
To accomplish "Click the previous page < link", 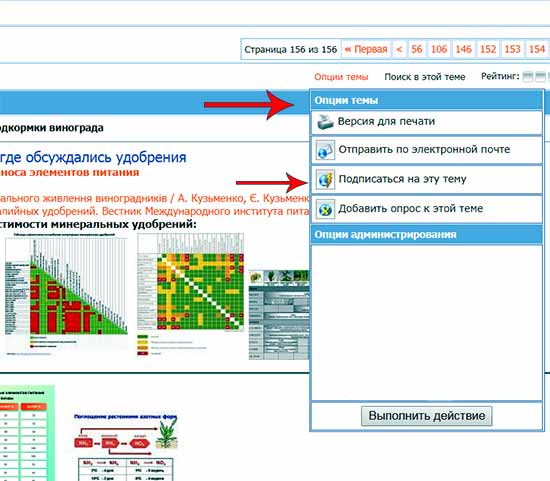I will (x=399, y=49).
